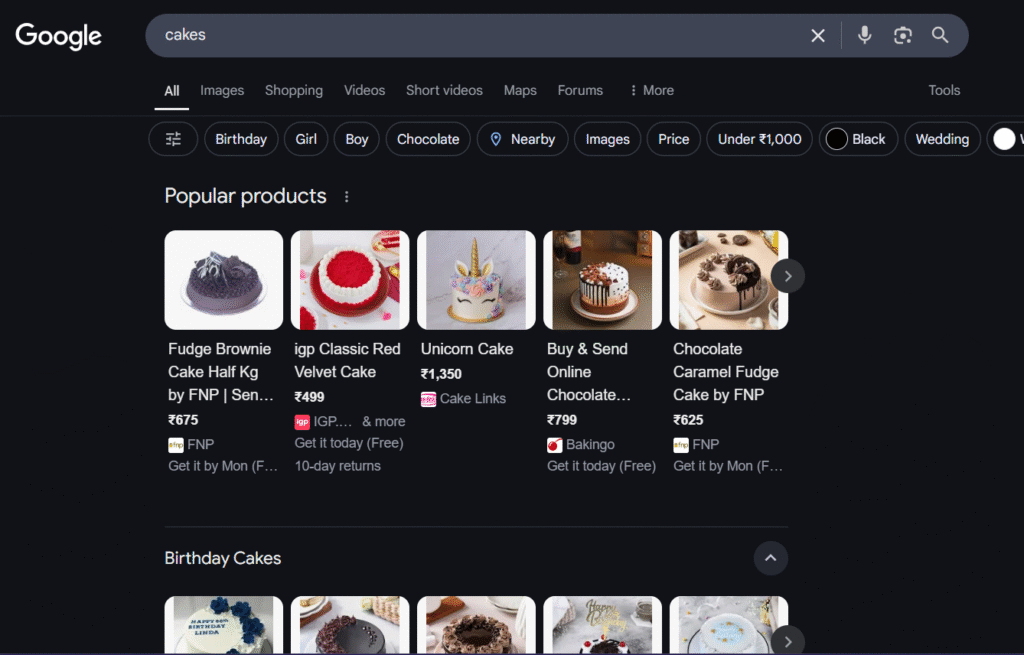Advance the product carousel with the right arrow
Screen dimensions: 1024x655
(787, 275)
